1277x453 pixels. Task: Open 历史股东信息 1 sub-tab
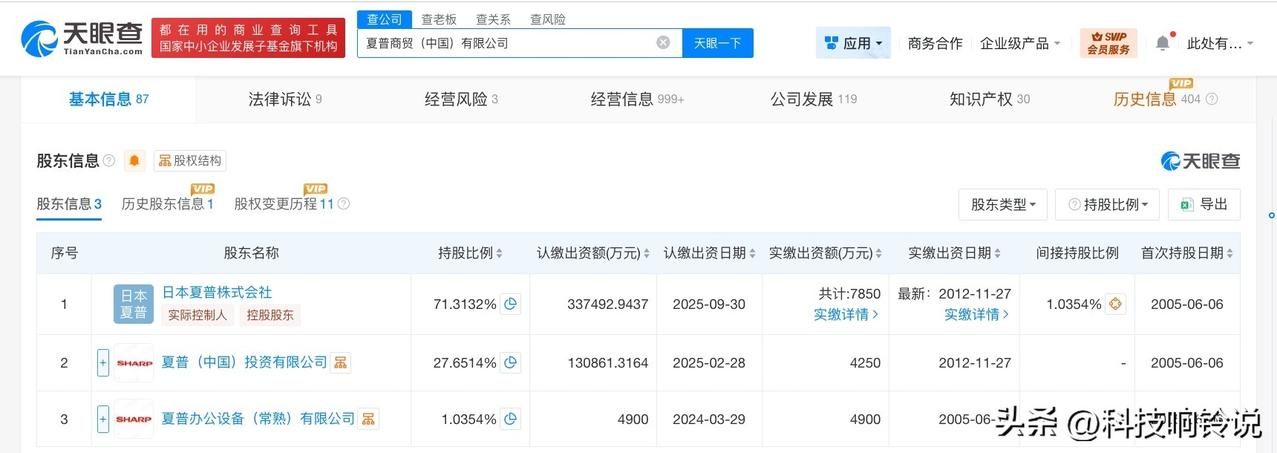(x=168, y=204)
